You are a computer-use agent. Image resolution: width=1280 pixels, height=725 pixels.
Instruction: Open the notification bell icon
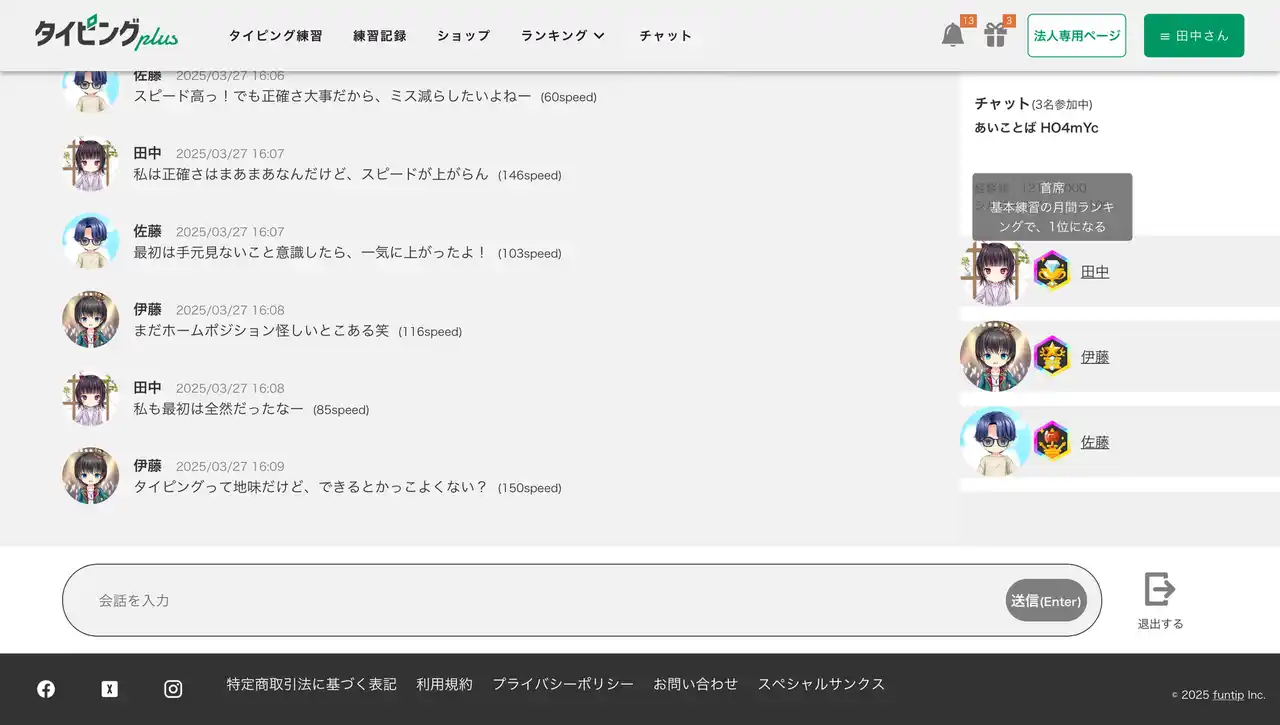pos(952,35)
